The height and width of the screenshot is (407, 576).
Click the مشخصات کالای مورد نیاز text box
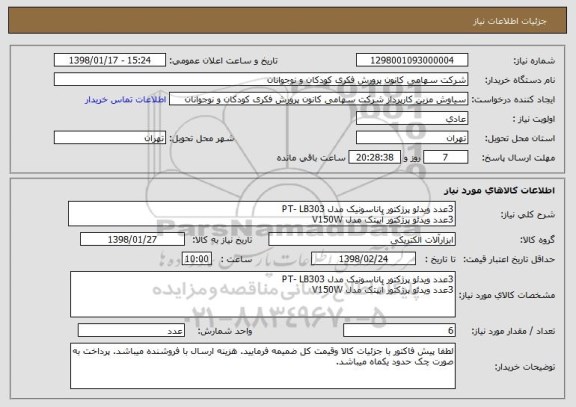[x=263, y=294]
